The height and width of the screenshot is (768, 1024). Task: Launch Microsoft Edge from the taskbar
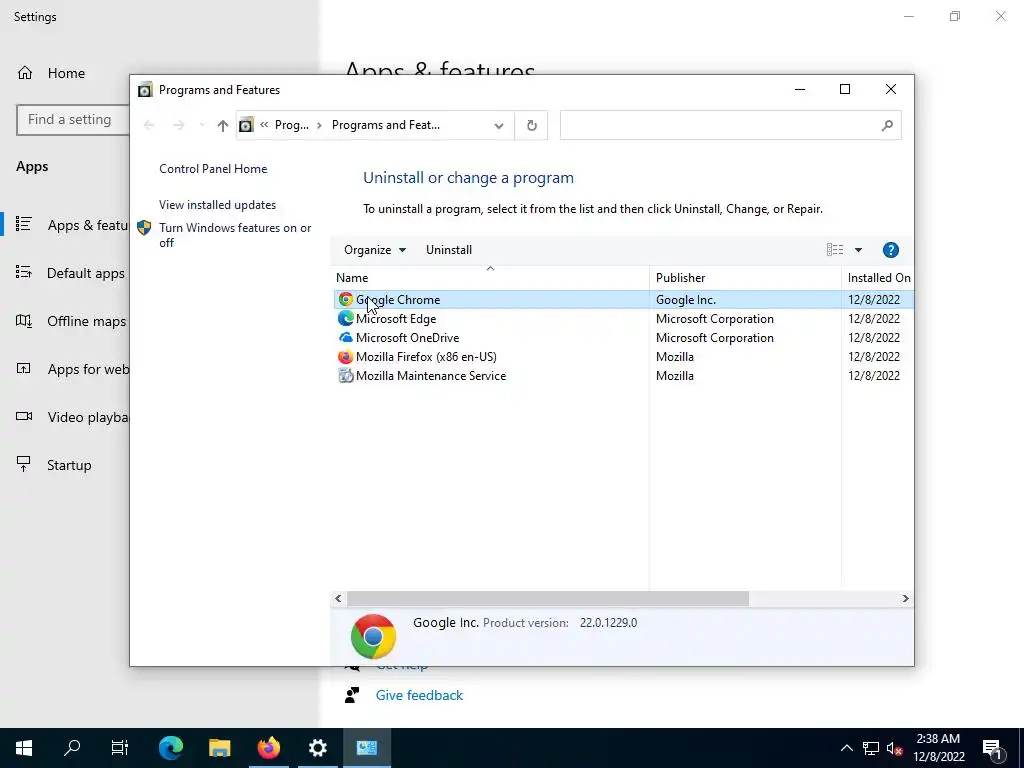(x=171, y=748)
